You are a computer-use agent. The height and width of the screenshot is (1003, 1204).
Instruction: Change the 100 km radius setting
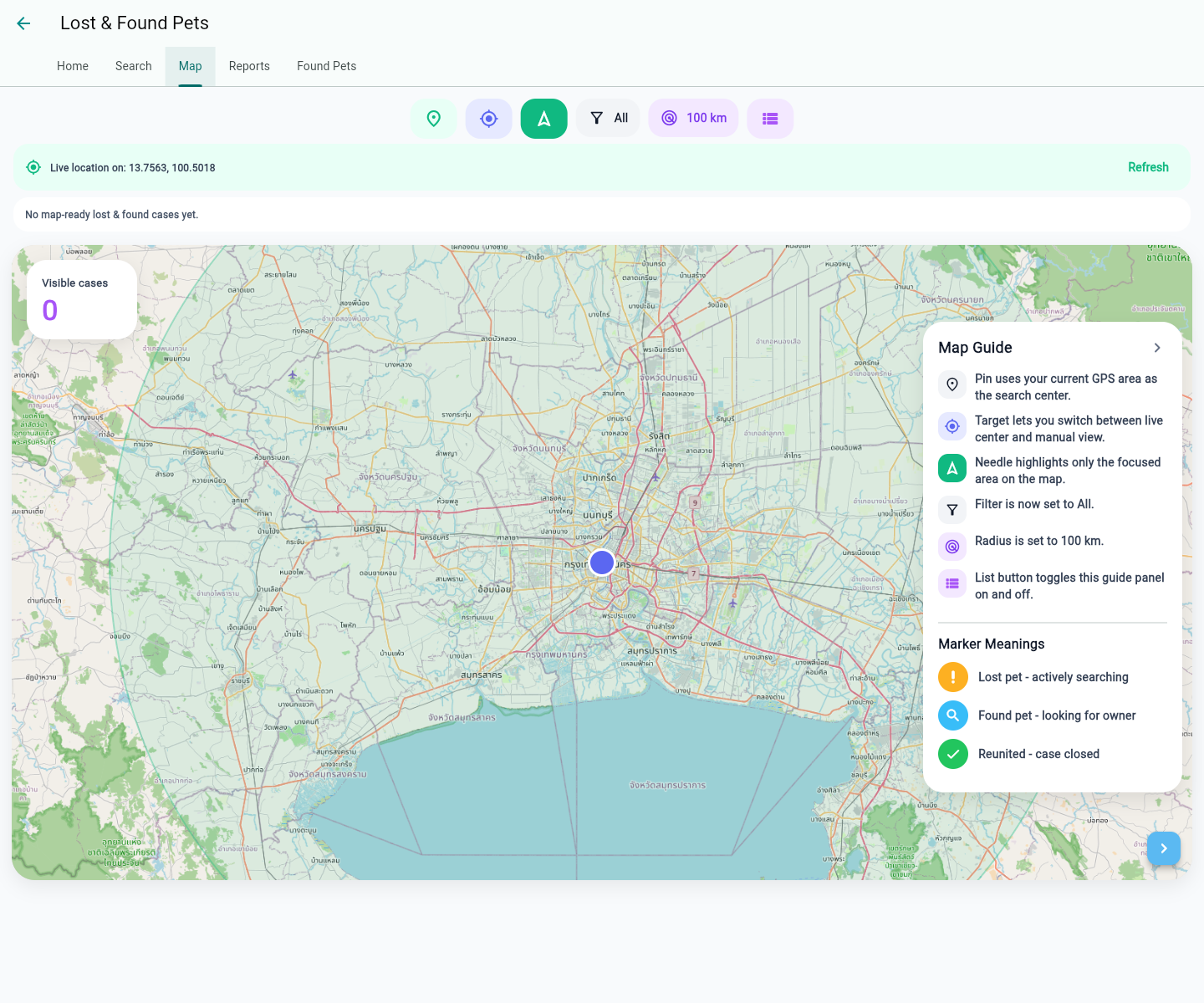click(694, 119)
